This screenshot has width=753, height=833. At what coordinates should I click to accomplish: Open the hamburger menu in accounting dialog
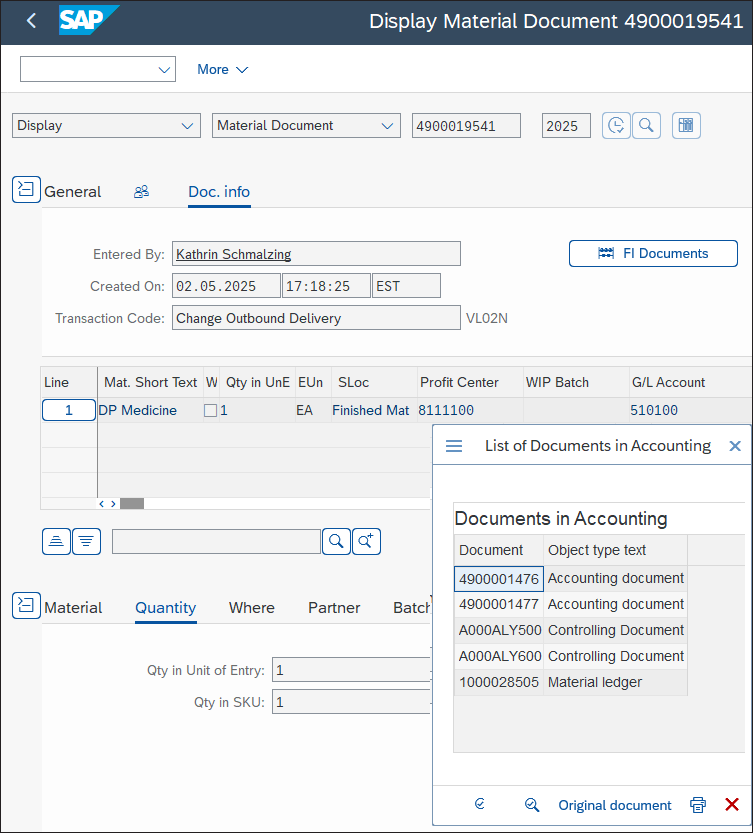point(454,446)
